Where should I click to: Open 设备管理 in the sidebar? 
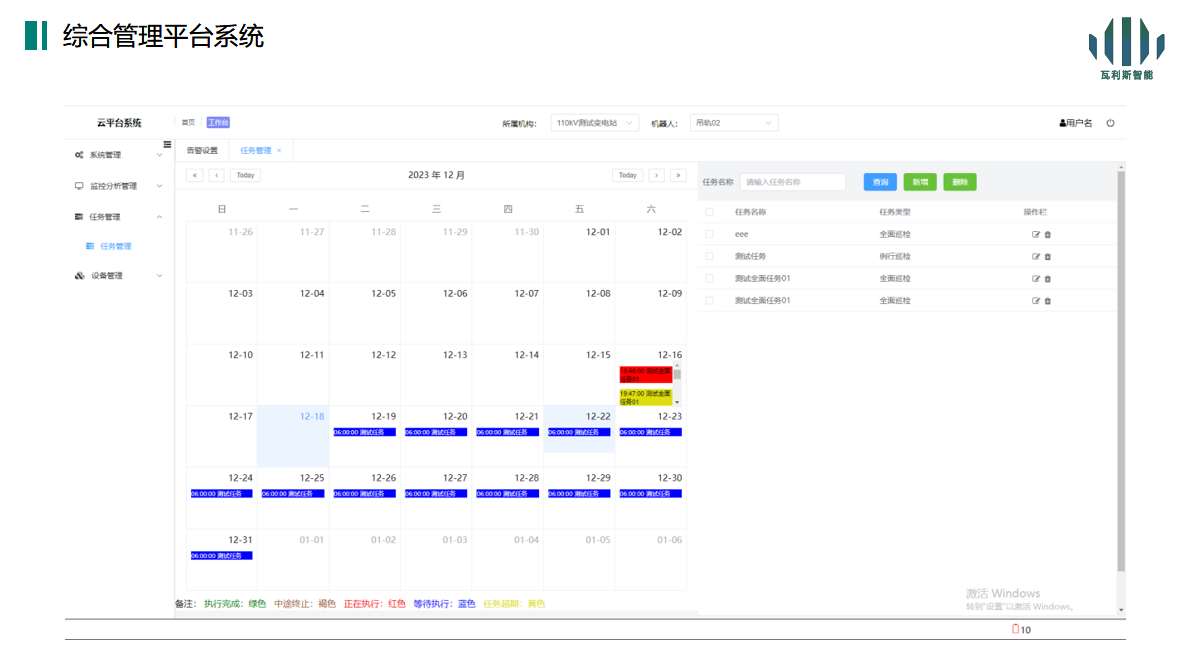(x=118, y=276)
